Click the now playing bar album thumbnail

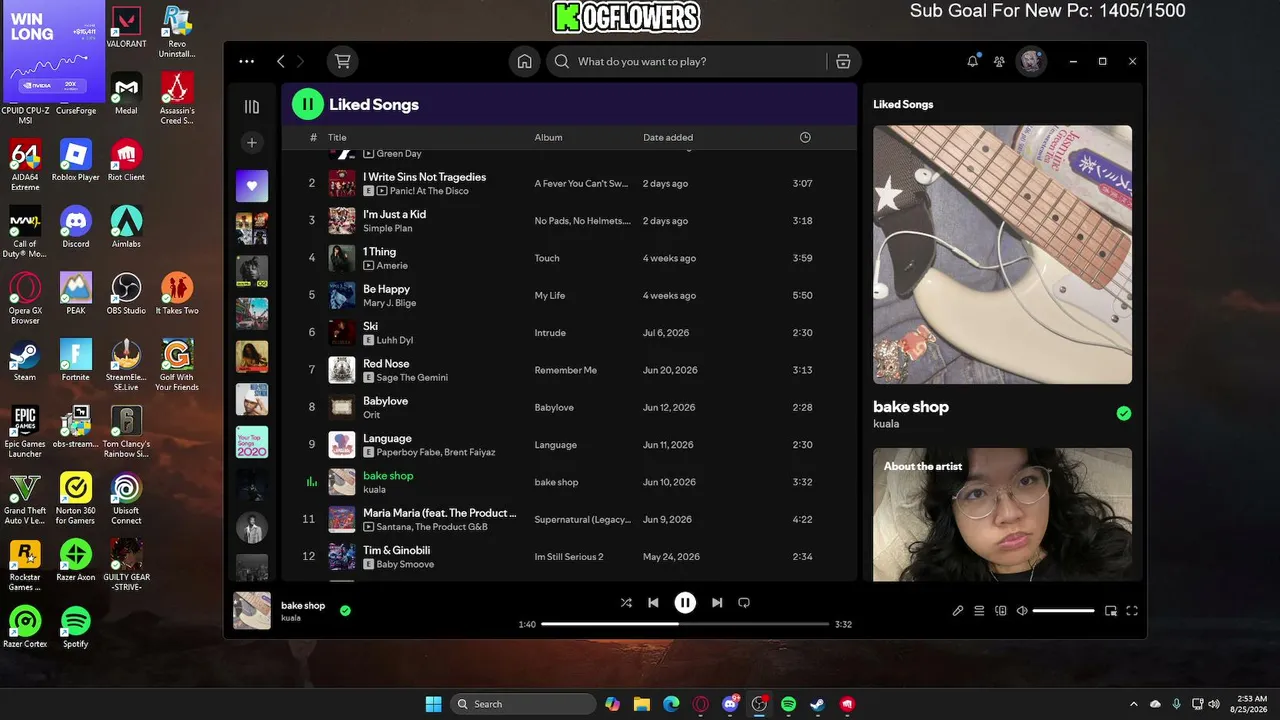click(x=252, y=611)
